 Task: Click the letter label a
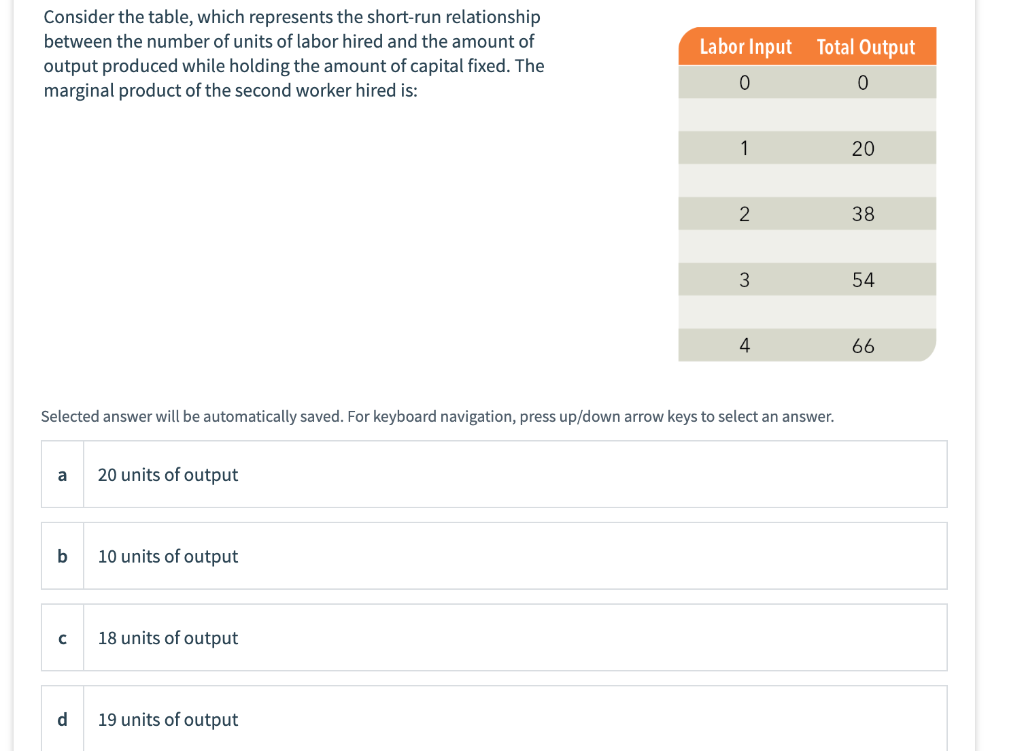point(61,474)
